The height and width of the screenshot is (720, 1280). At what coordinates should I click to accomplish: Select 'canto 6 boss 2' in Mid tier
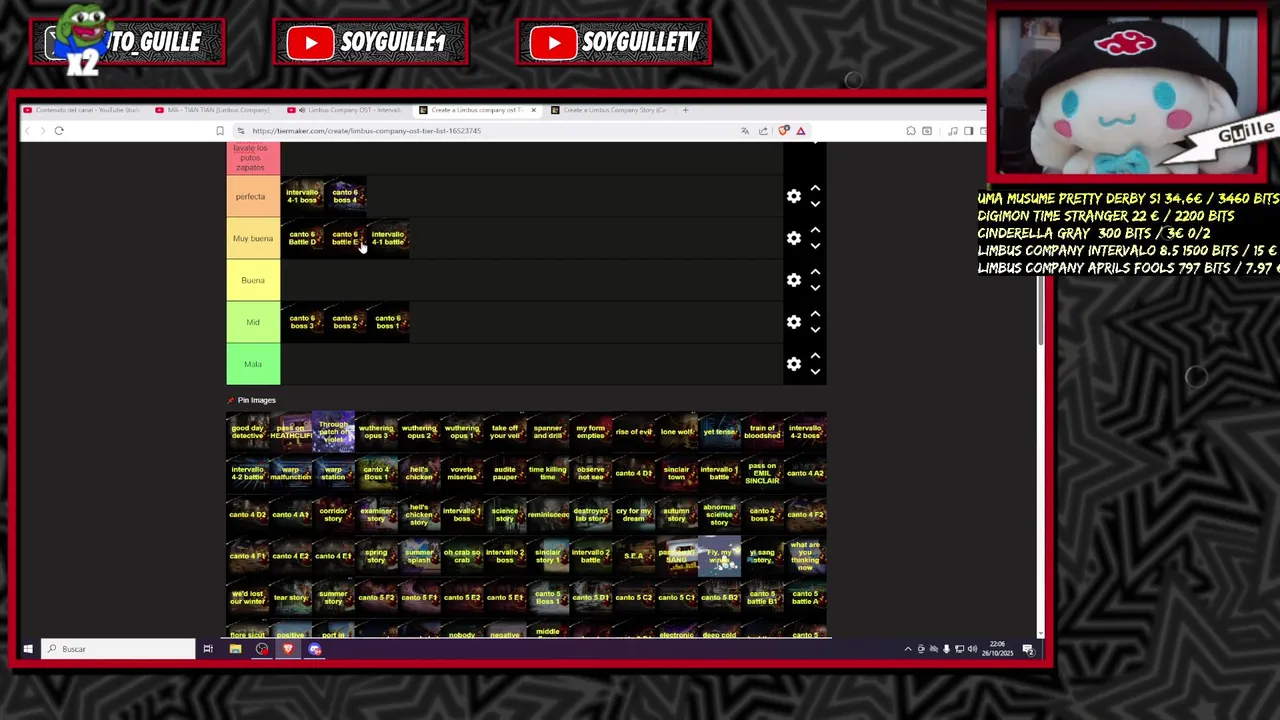coord(345,322)
